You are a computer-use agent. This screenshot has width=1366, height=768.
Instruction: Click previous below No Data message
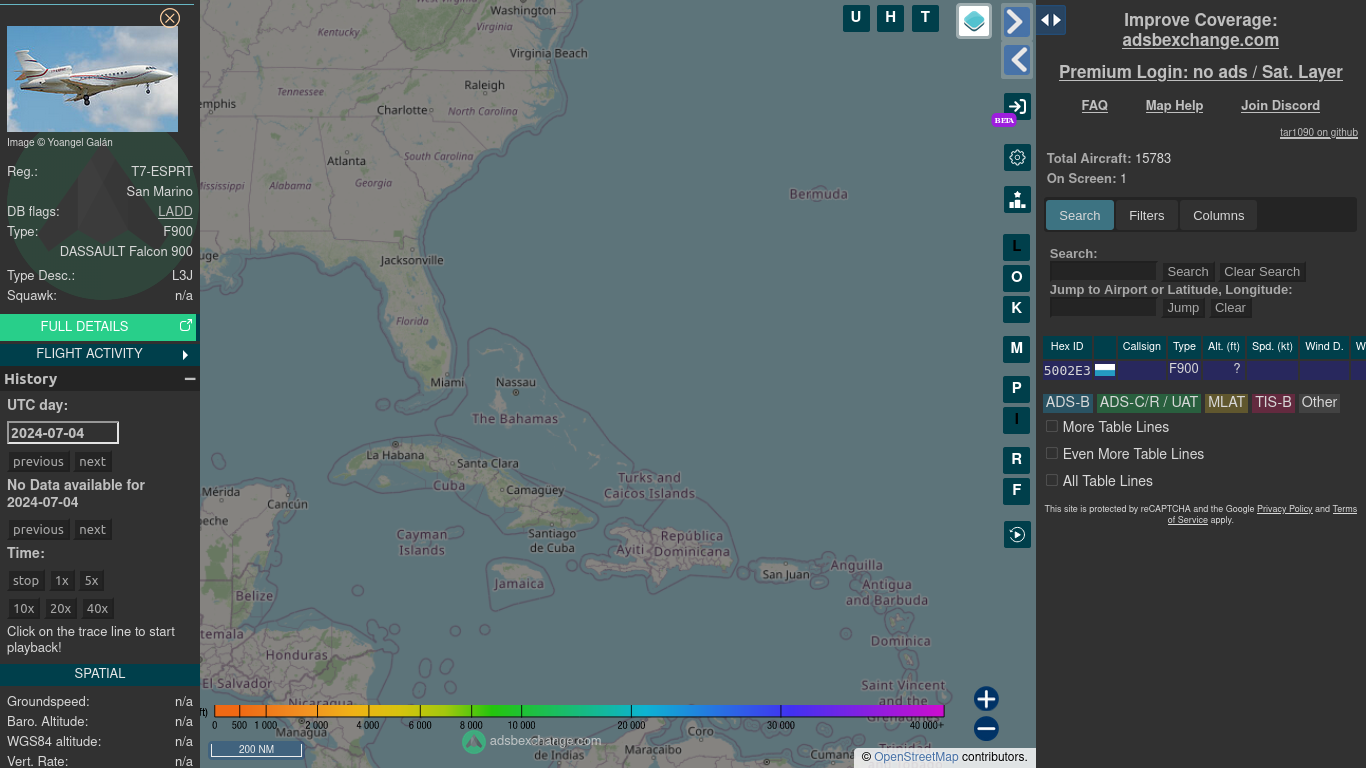pyautogui.click(x=39, y=530)
